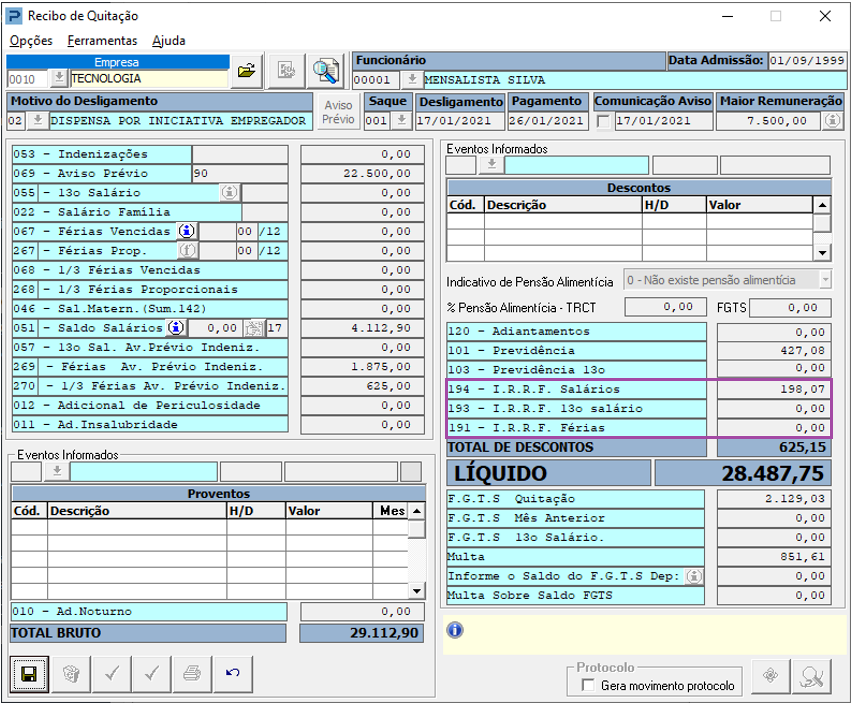Screen dimensions: 854x706
Task: Click the % Pensão Alimentícia TRCT field
Action: click(665, 307)
